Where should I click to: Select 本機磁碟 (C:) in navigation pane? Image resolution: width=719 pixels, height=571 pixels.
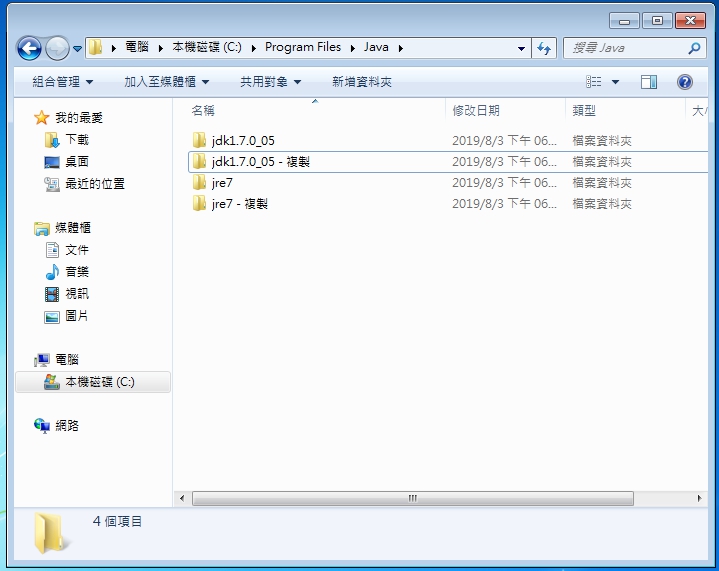coord(100,382)
